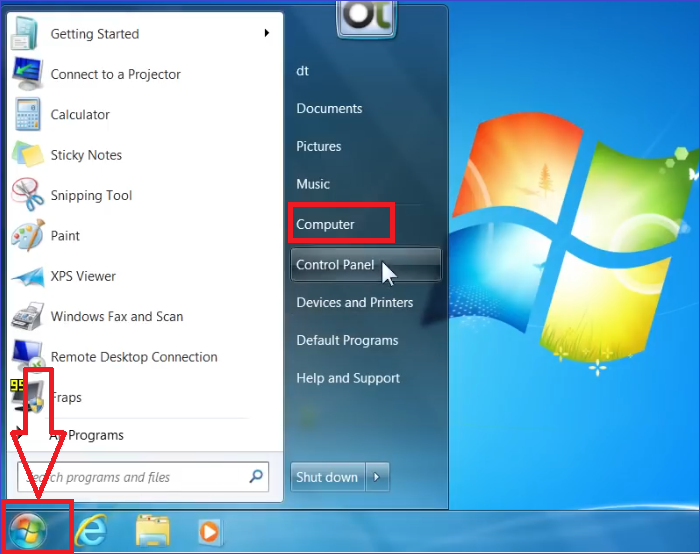Select "Connect to a Projector" text
Image resolution: width=700 pixels, height=554 pixels.
pyautogui.click(x=116, y=74)
